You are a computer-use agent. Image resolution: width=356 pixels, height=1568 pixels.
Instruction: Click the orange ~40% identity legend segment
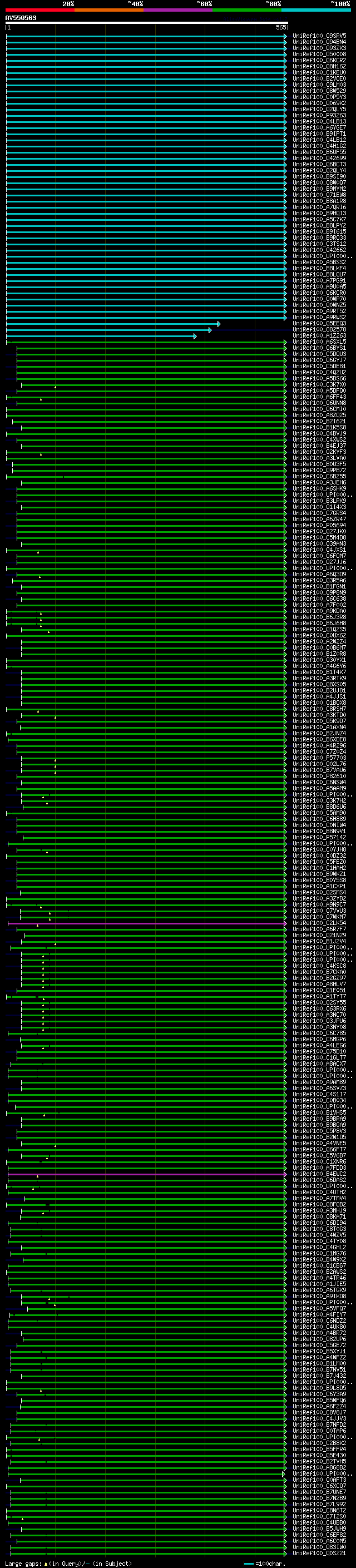point(110,10)
